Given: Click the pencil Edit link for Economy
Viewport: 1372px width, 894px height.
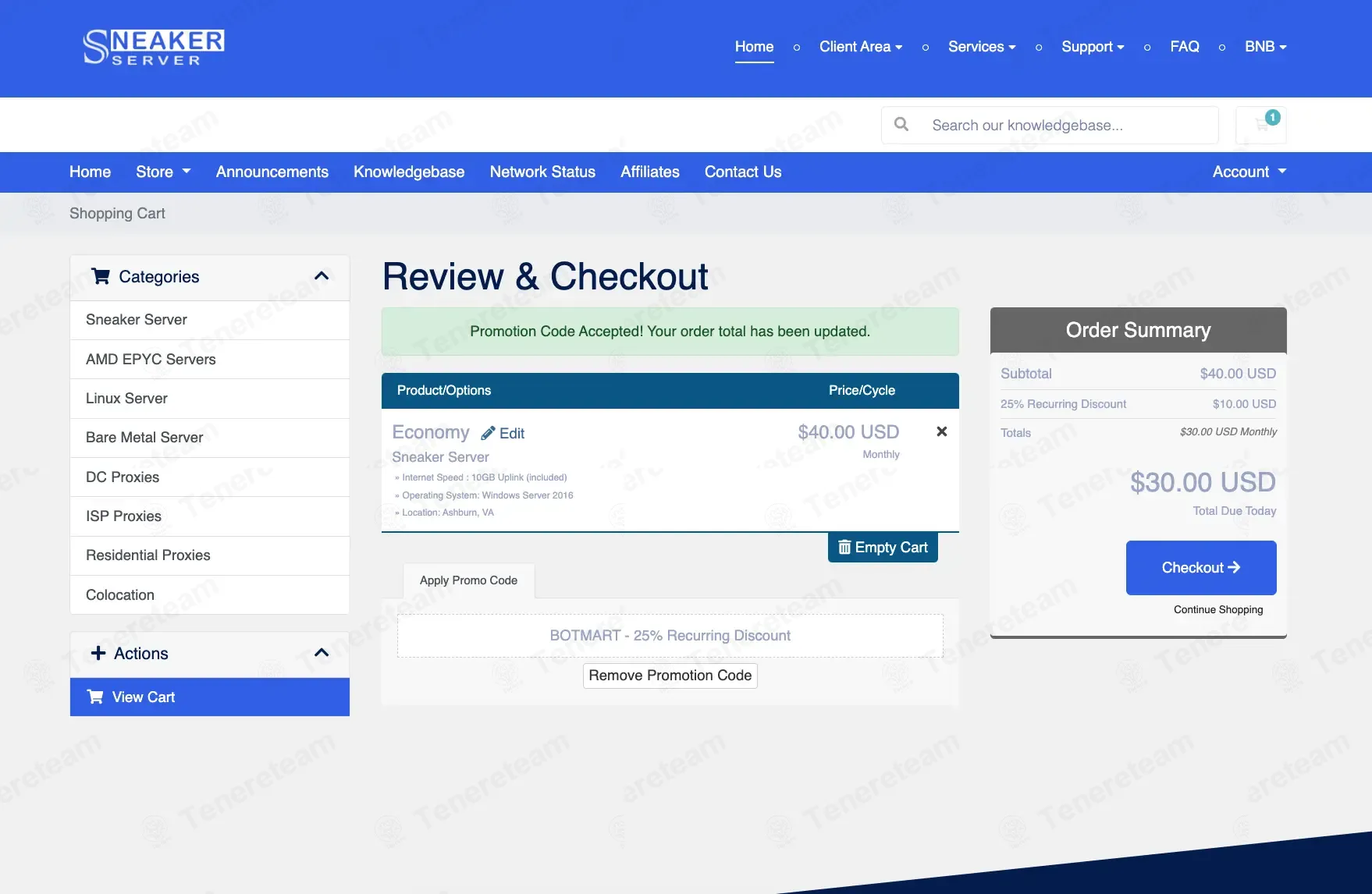Looking at the screenshot, I should (x=503, y=433).
